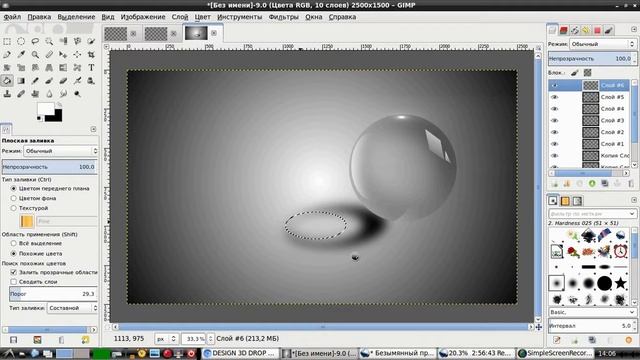Screen dimensions: 640x360
Task: Toggle visibility eye of Слой #3
Action: coord(554,120)
